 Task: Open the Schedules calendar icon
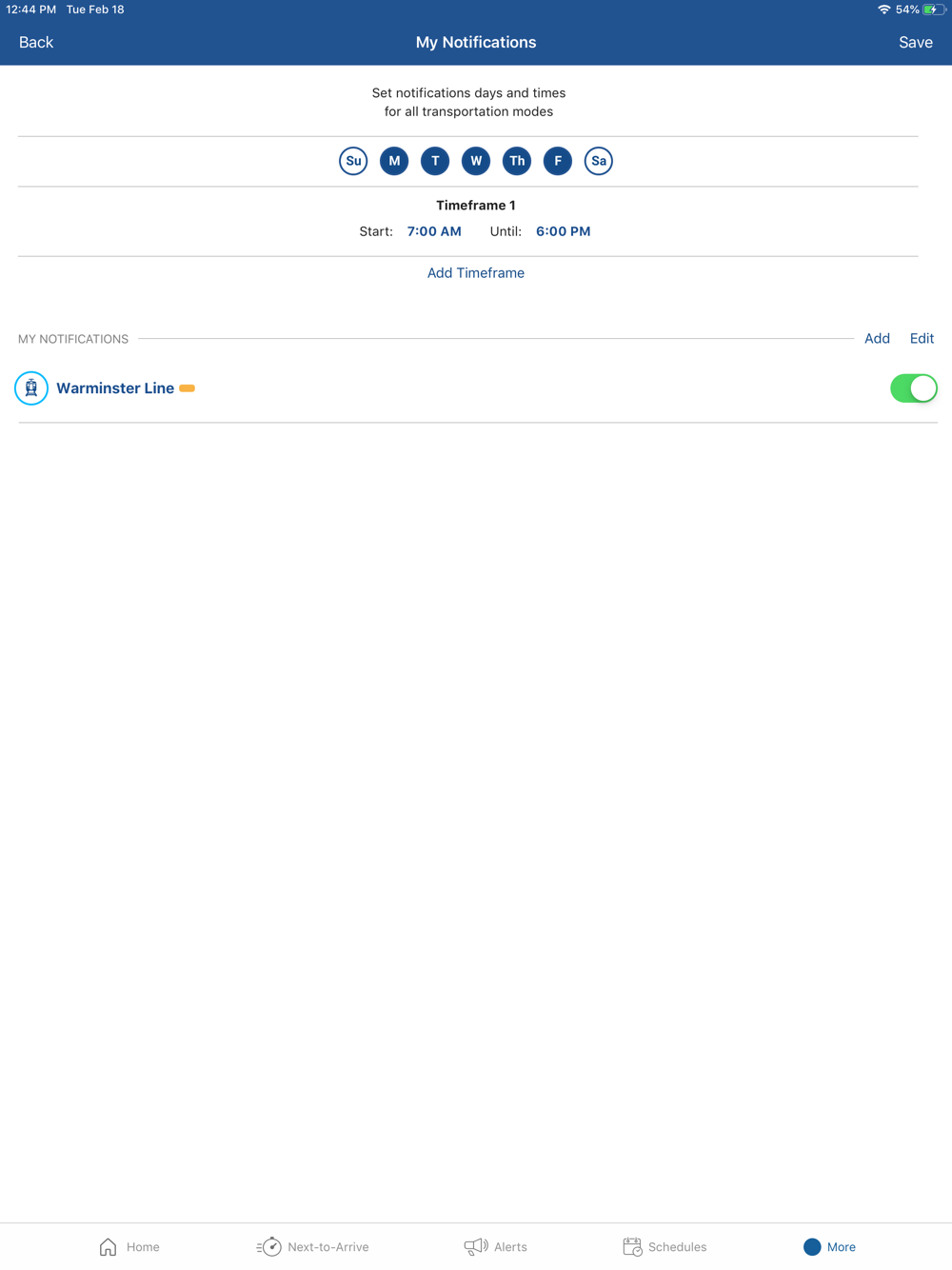pyautogui.click(x=632, y=1246)
